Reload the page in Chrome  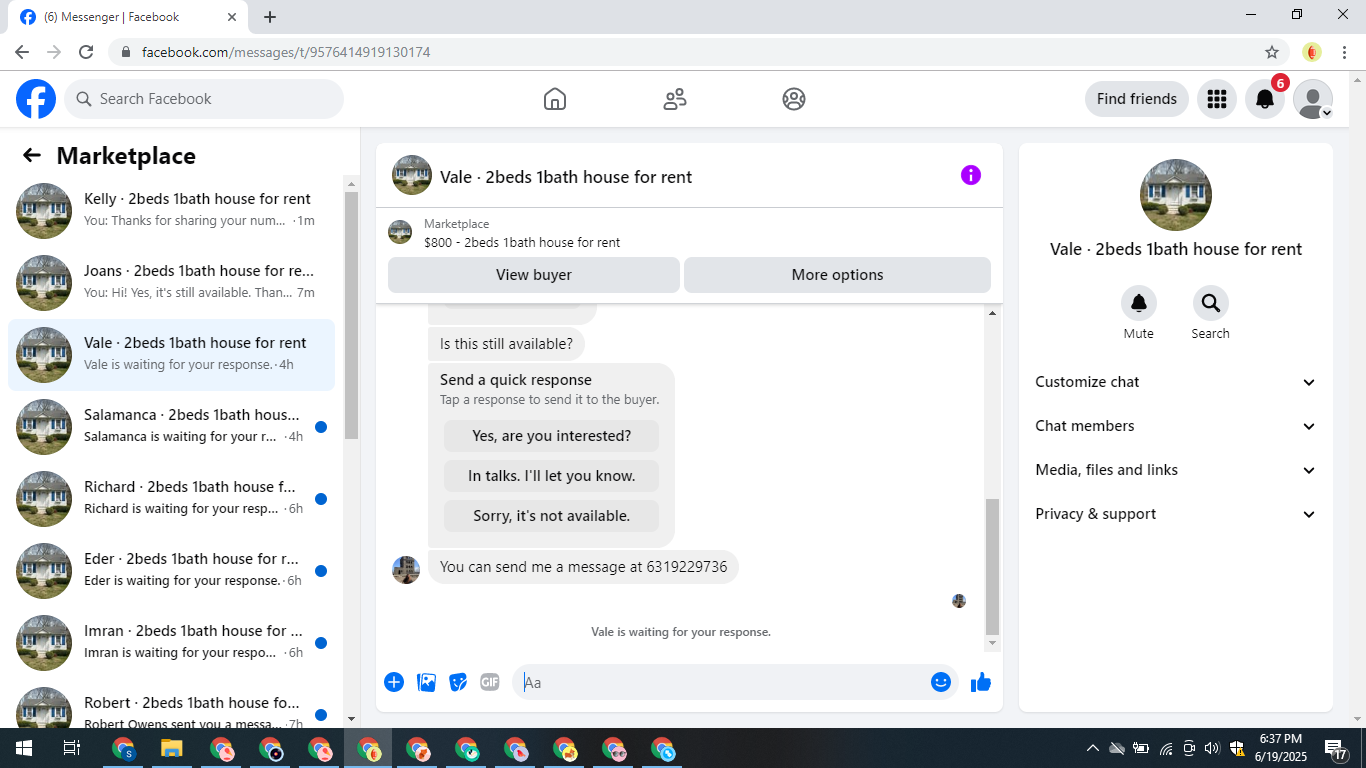coord(86,52)
